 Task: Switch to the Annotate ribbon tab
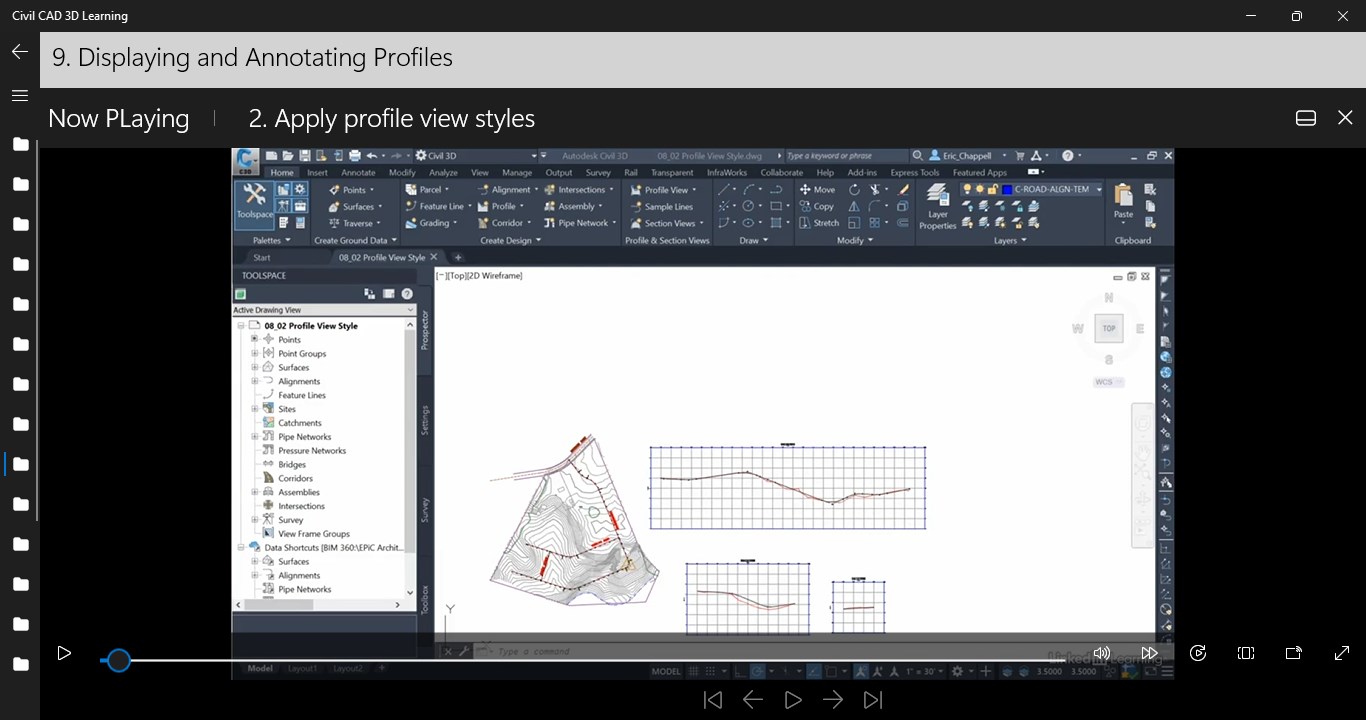coord(358,172)
